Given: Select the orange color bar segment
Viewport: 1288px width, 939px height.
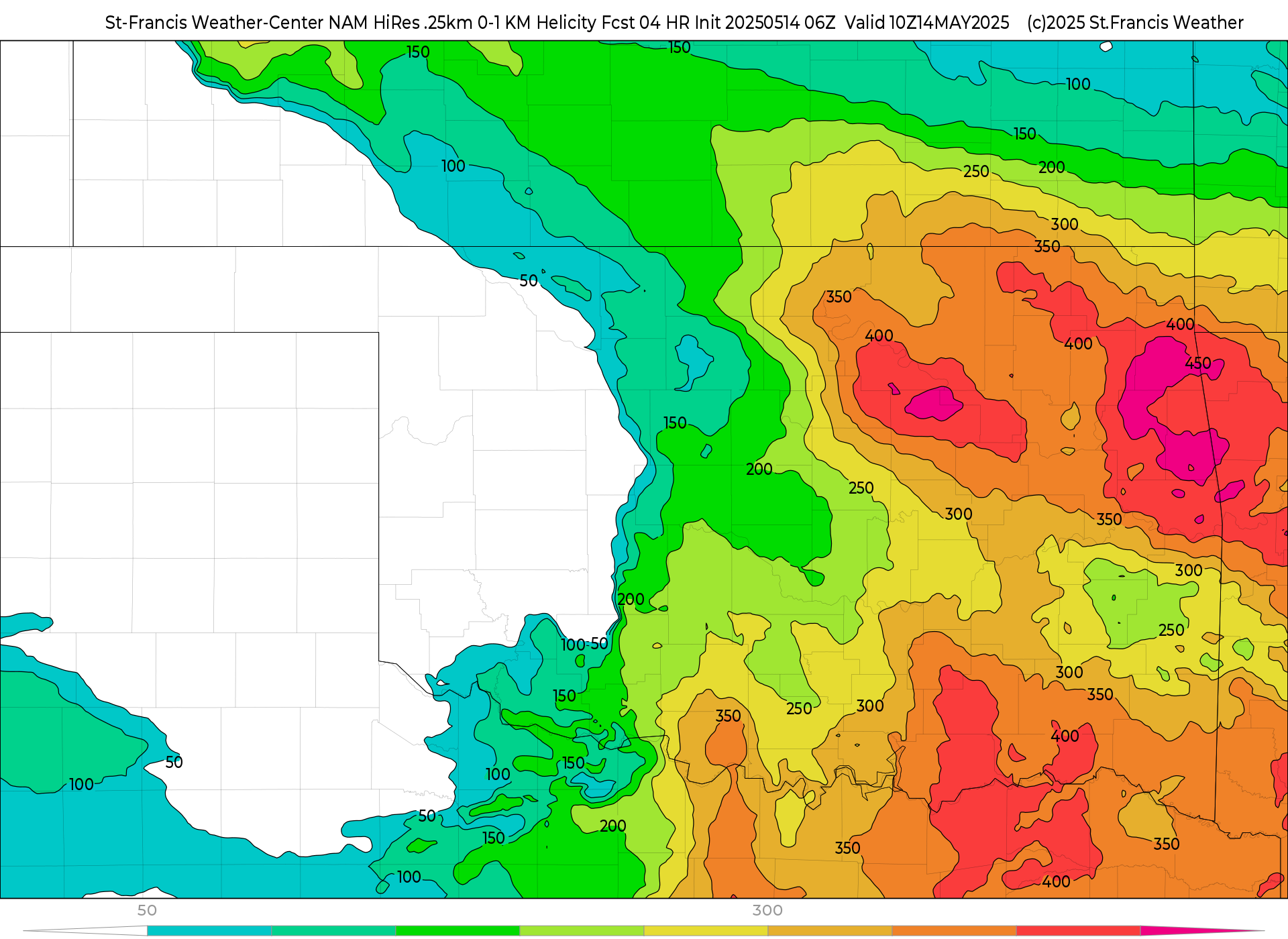Looking at the screenshot, I should click(x=954, y=931).
